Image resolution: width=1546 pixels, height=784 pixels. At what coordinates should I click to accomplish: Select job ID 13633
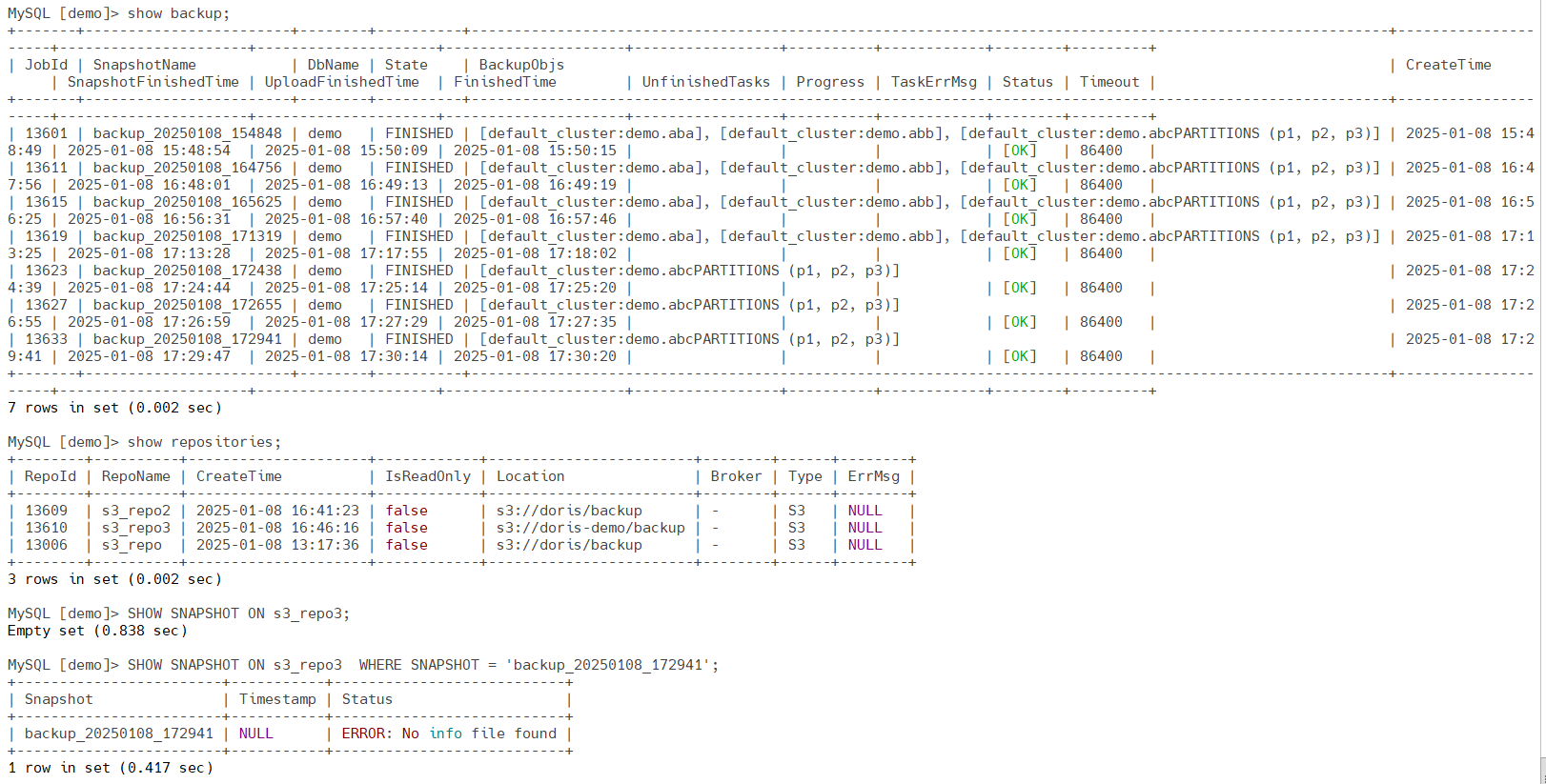click(x=46, y=339)
